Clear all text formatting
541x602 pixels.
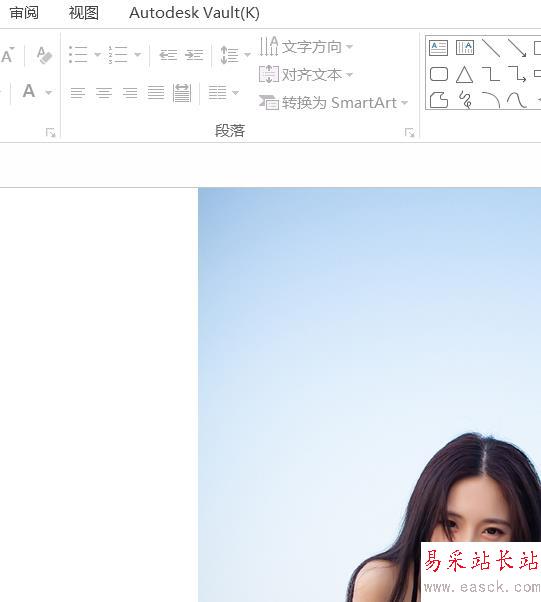(x=44, y=55)
